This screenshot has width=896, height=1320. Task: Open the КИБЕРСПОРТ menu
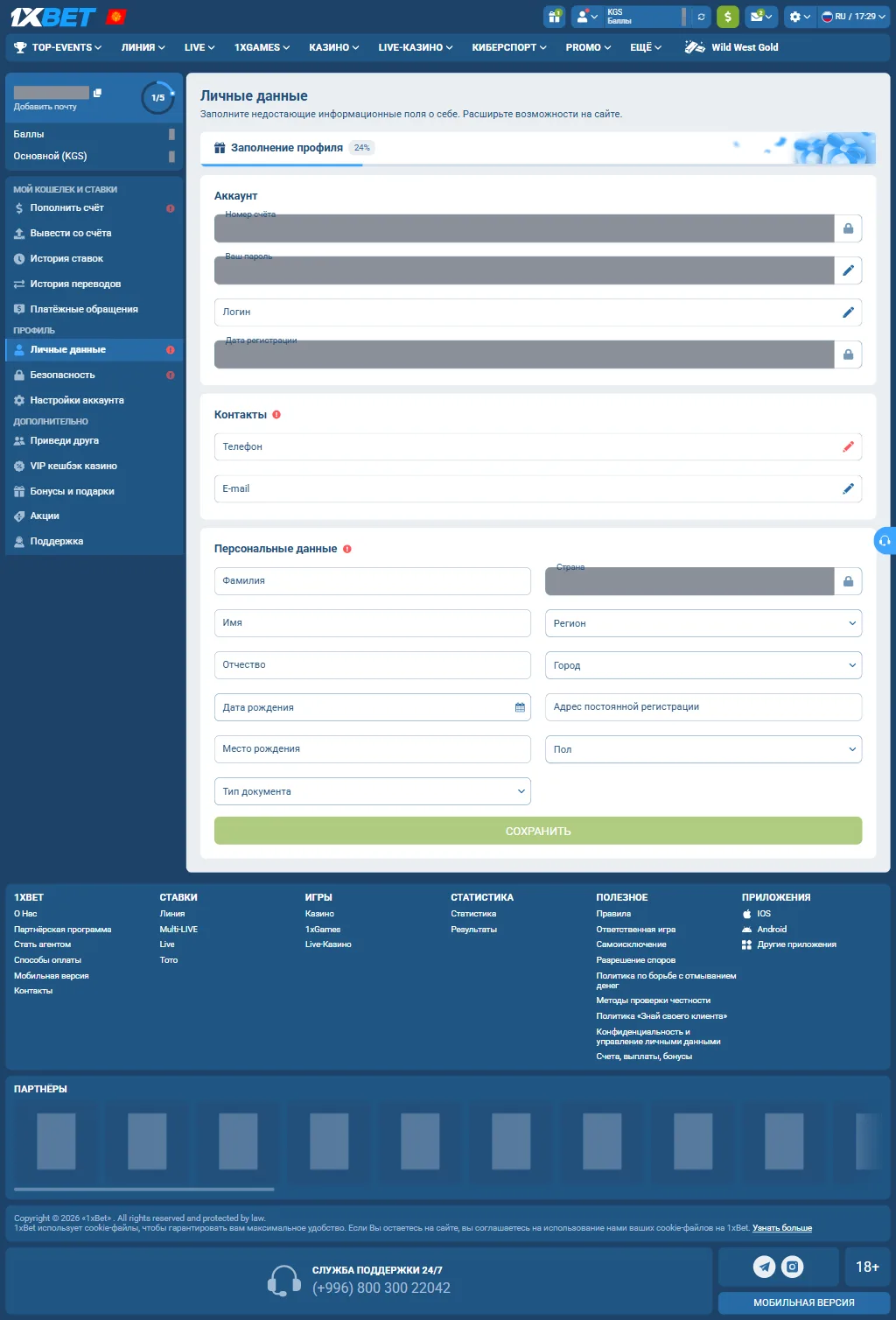point(509,47)
